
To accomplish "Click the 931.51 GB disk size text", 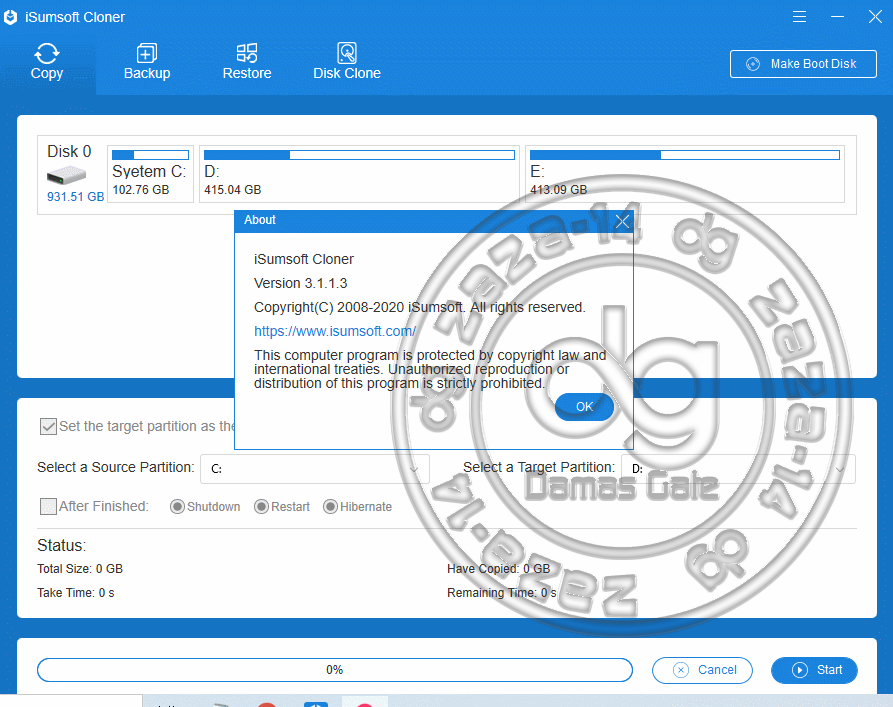I will 75,197.
